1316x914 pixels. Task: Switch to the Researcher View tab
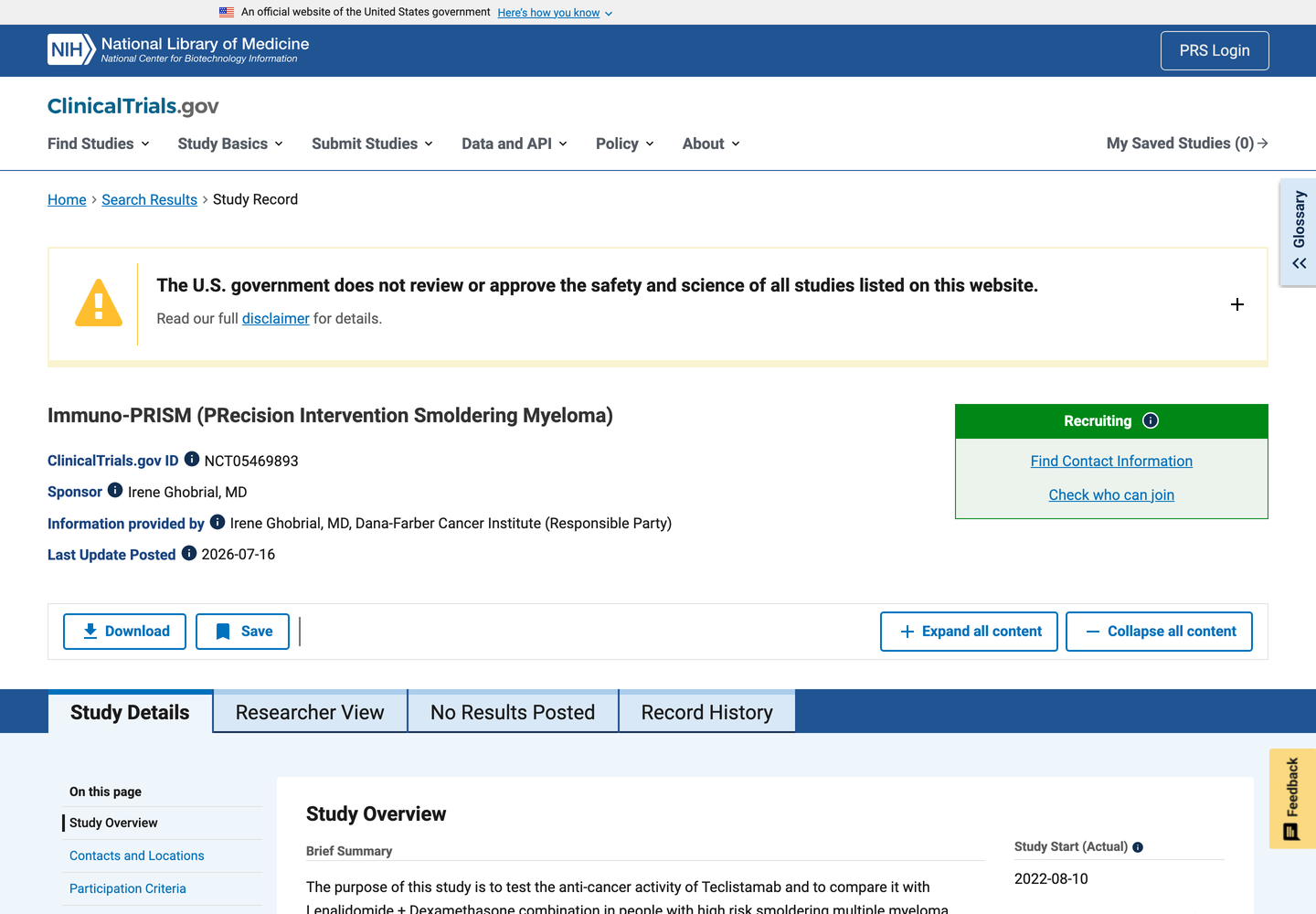coord(310,712)
